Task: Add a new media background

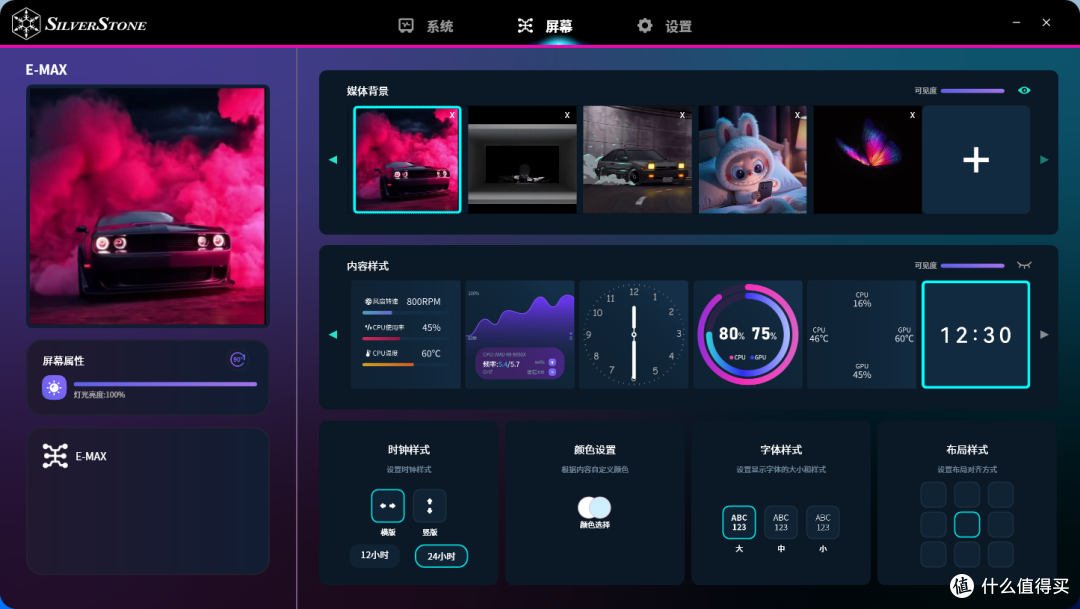Action: [976, 160]
